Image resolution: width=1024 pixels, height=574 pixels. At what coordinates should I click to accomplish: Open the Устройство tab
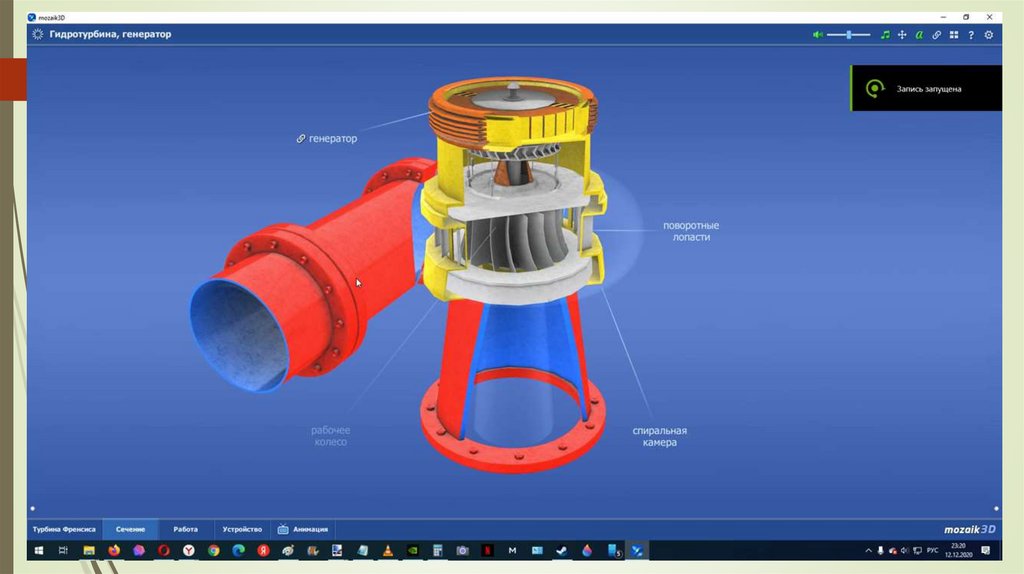point(242,529)
